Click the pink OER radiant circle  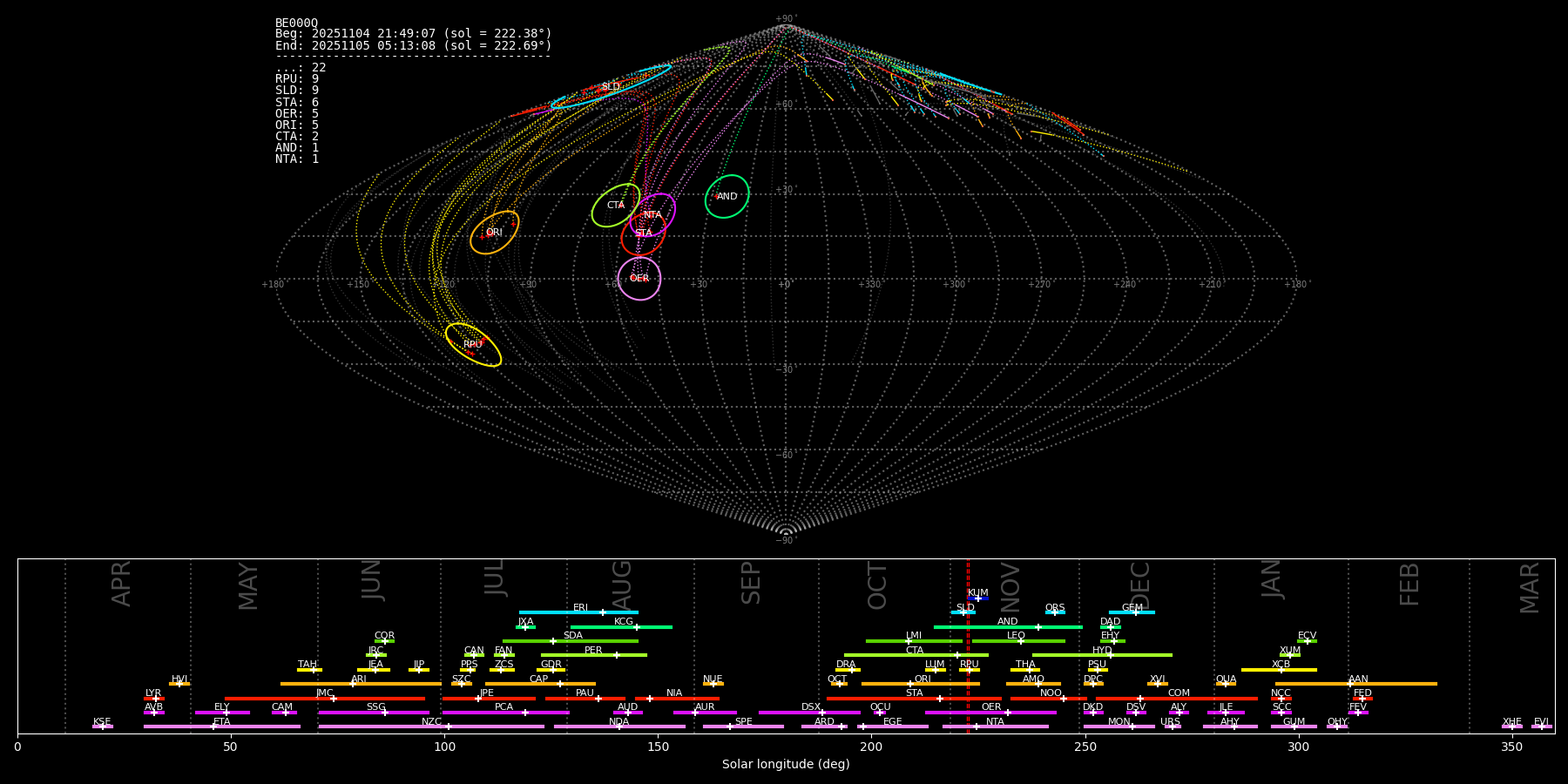tap(639, 279)
